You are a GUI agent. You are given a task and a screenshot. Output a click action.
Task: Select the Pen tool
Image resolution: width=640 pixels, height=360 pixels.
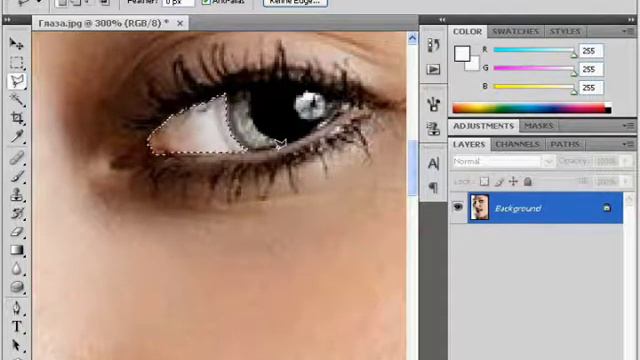[x=17, y=308]
